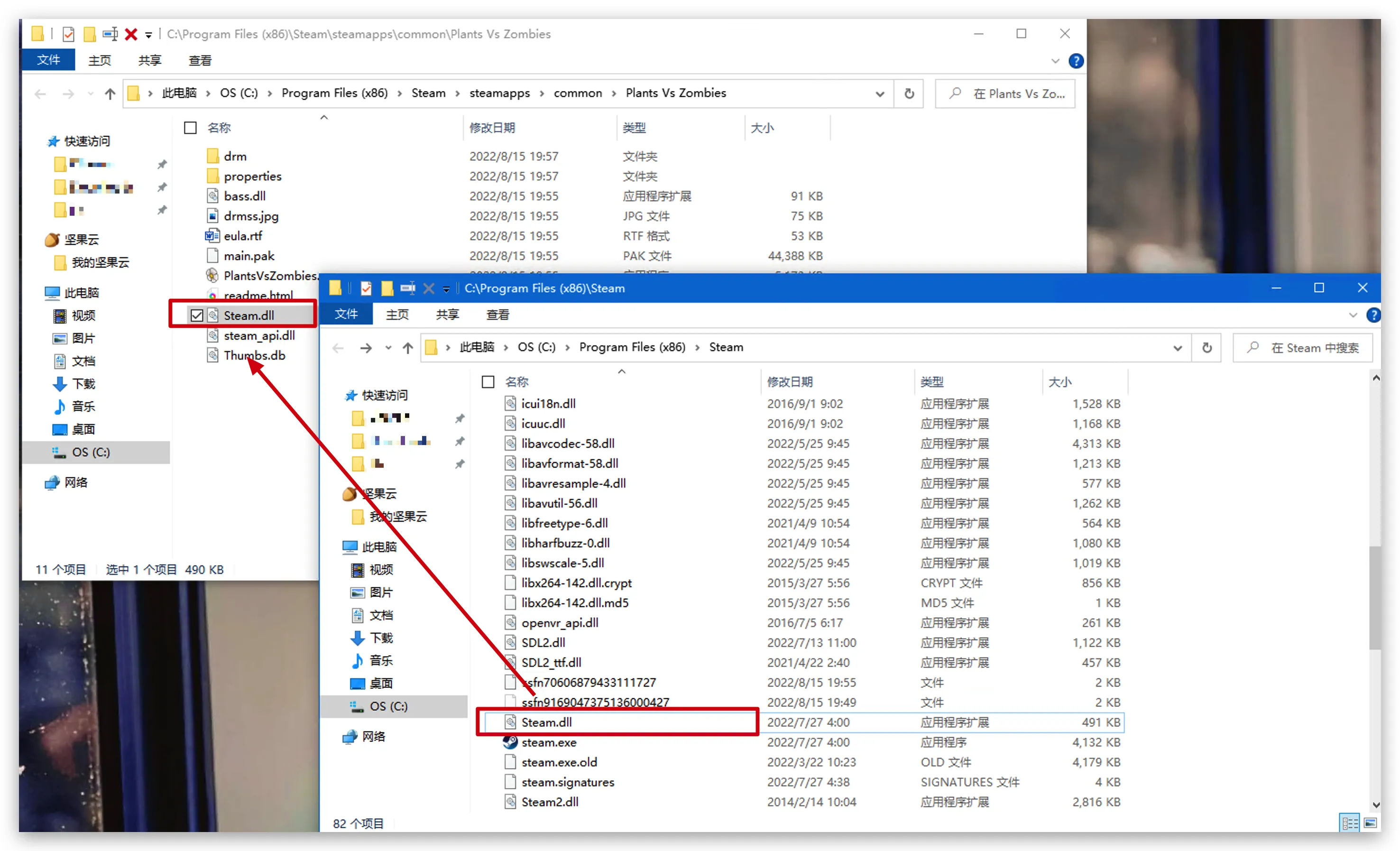Click the OS (C:) breadcrumb in the Steam window
This screenshot has width=1400, height=851.
click(536, 347)
